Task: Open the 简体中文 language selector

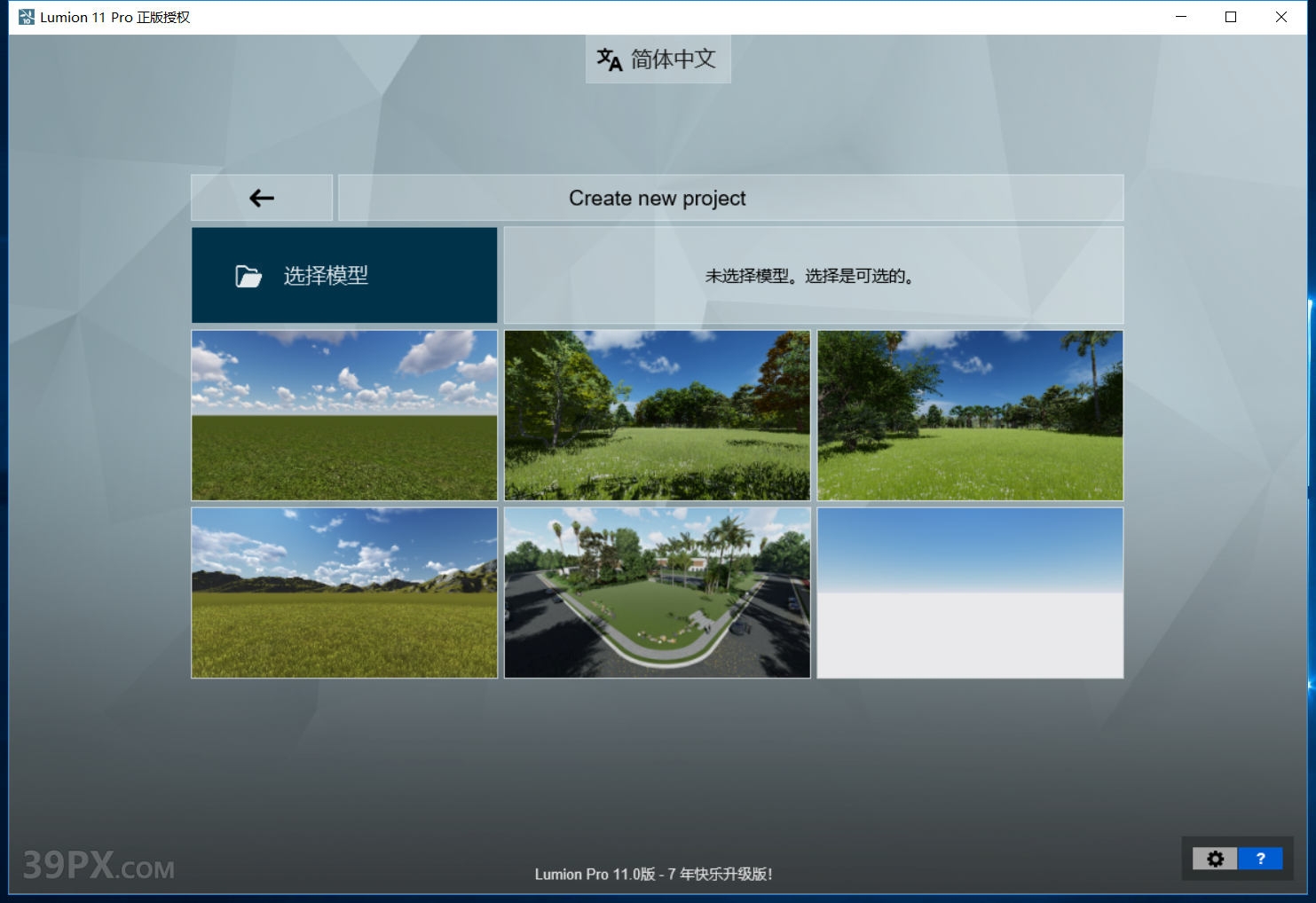Action: pyautogui.click(x=658, y=59)
